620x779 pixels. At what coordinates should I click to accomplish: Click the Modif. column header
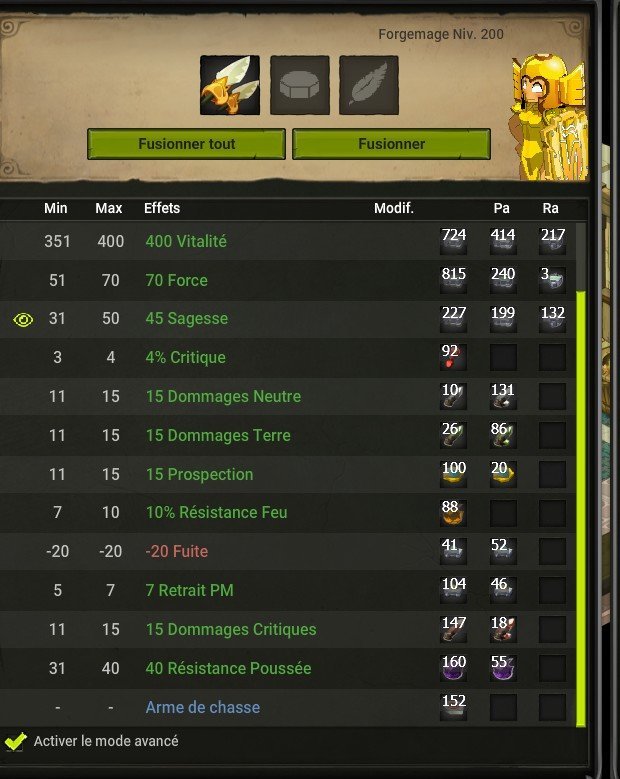[394, 208]
